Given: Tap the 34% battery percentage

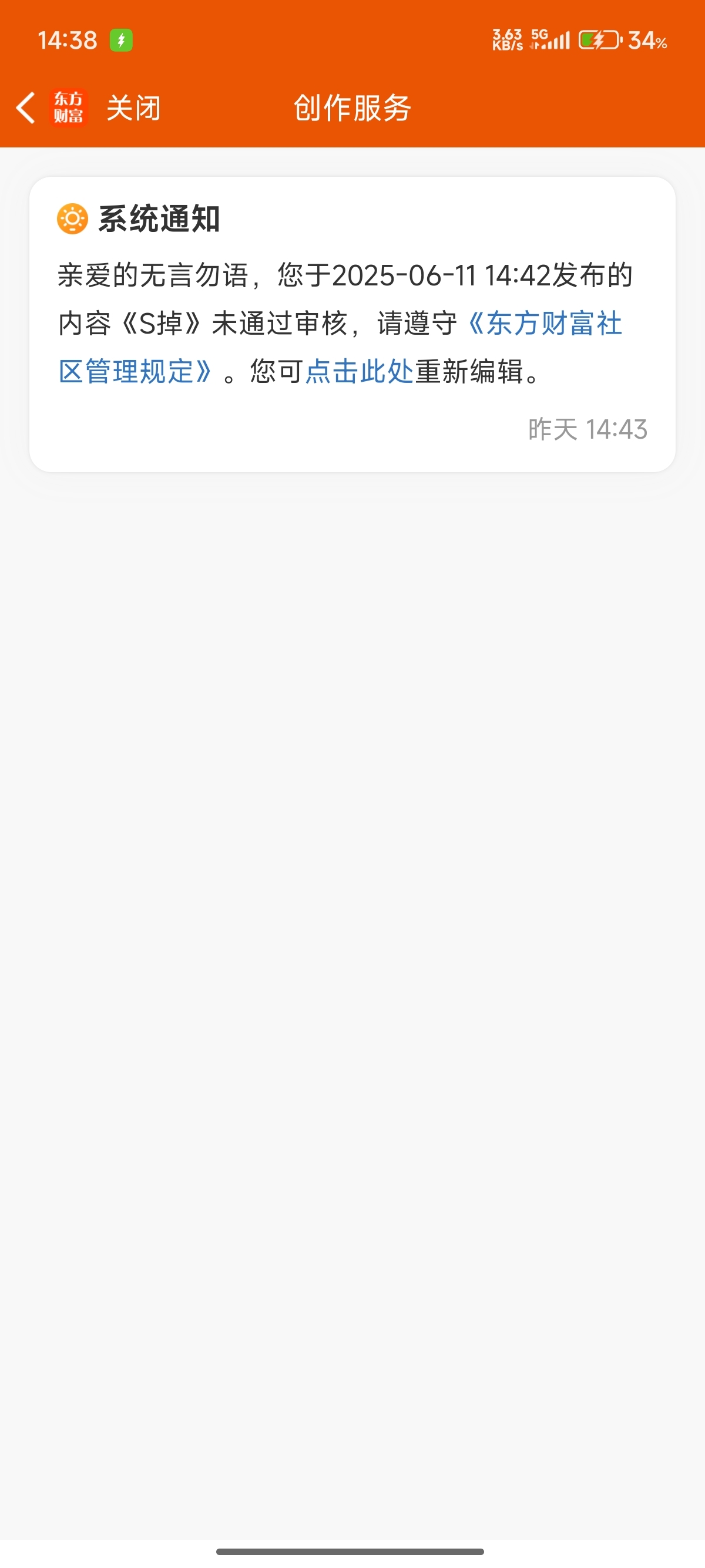Looking at the screenshot, I should click(648, 41).
